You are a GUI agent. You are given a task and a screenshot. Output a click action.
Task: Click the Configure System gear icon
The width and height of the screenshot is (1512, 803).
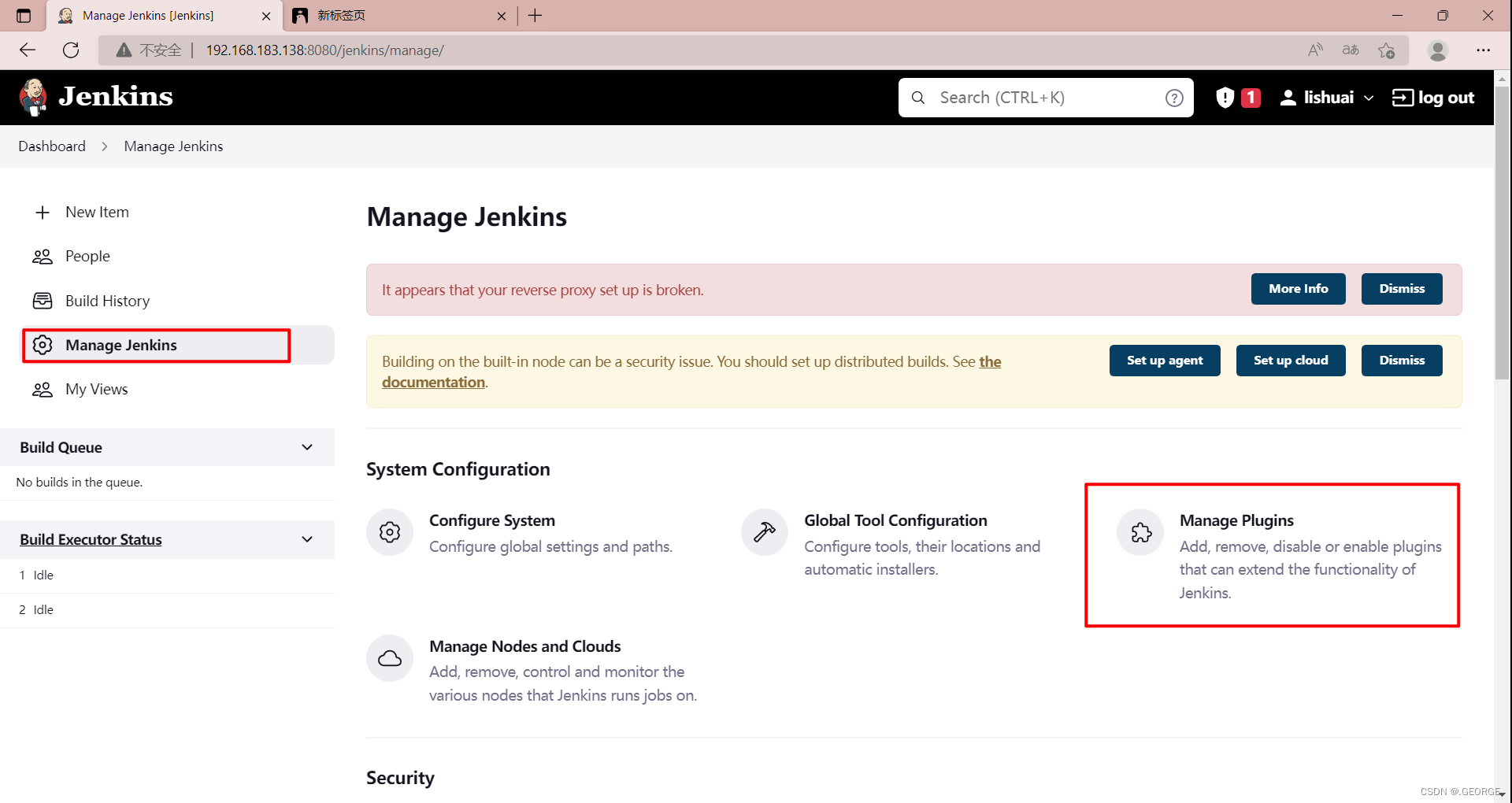(390, 532)
